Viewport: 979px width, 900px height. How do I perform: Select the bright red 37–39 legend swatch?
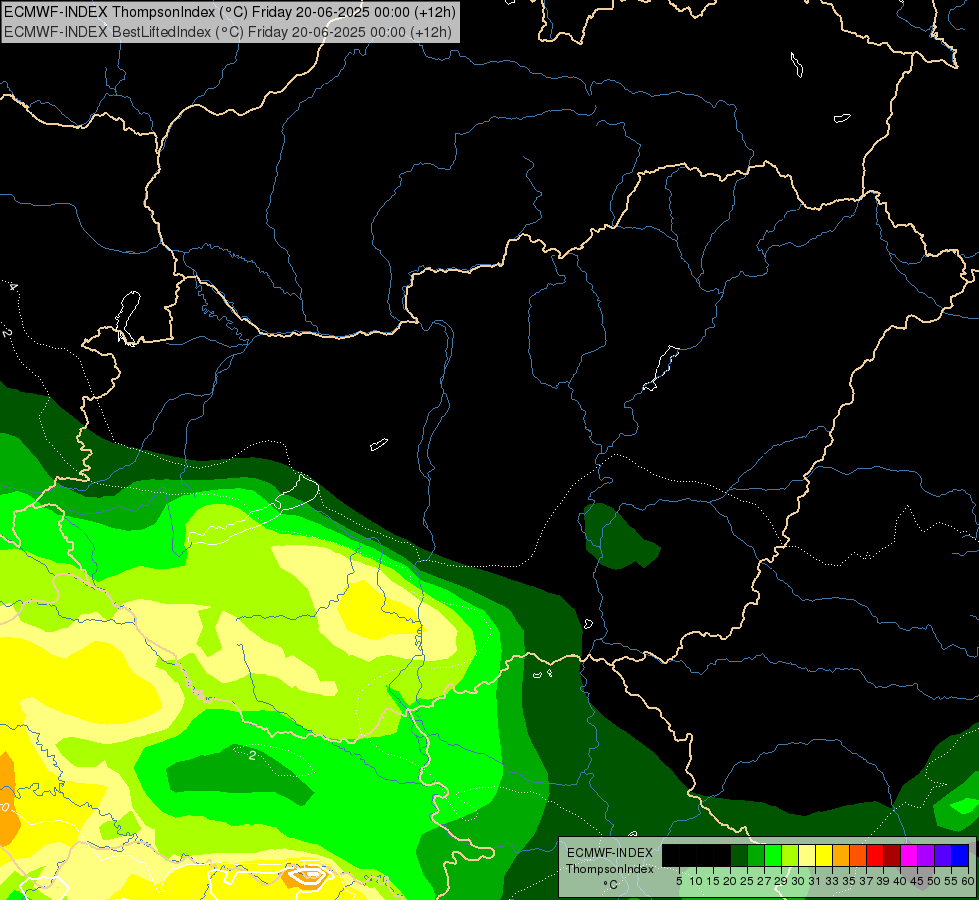click(875, 855)
